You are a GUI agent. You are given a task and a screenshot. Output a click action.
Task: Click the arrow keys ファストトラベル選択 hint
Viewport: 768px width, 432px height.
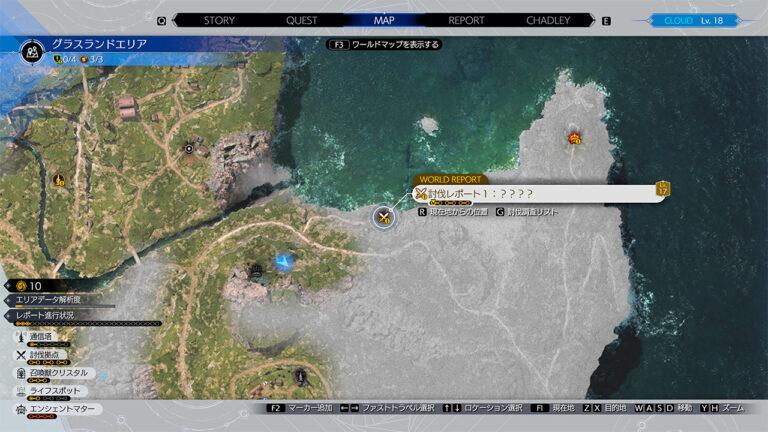[387, 408]
